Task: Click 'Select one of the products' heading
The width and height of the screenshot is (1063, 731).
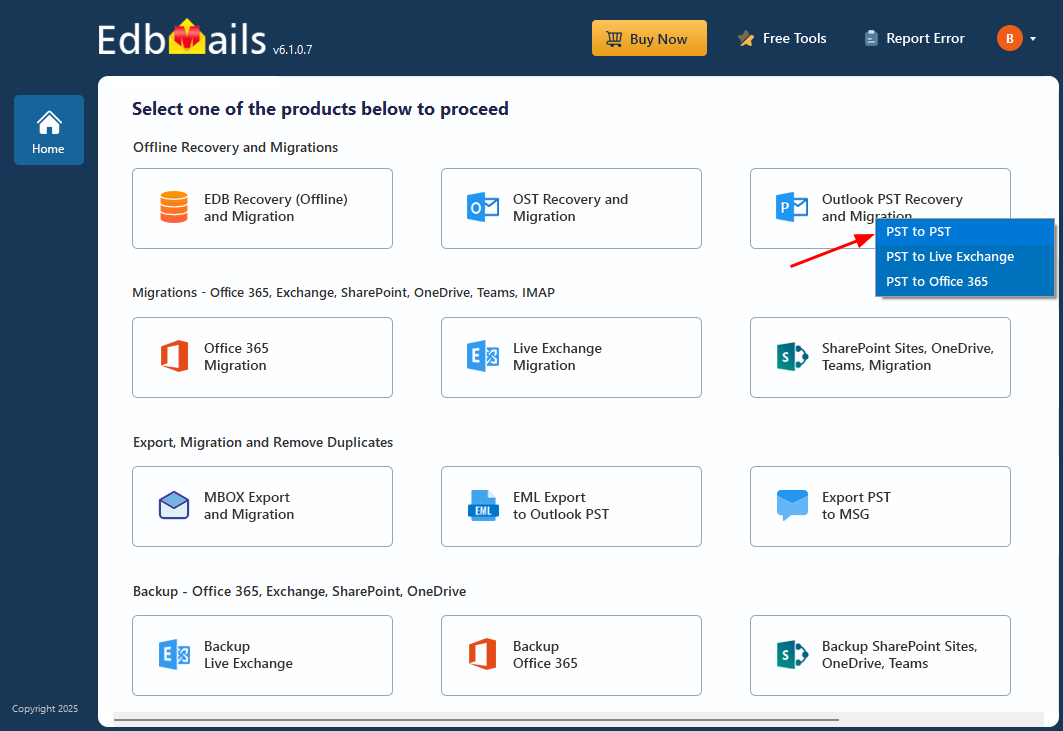Action: [320, 108]
